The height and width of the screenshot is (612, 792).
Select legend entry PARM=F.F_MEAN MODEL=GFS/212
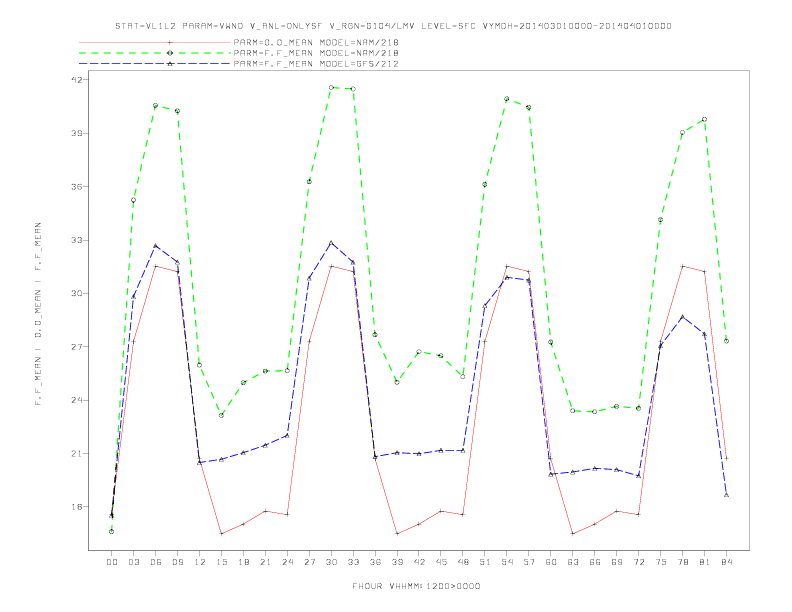point(316,64)
